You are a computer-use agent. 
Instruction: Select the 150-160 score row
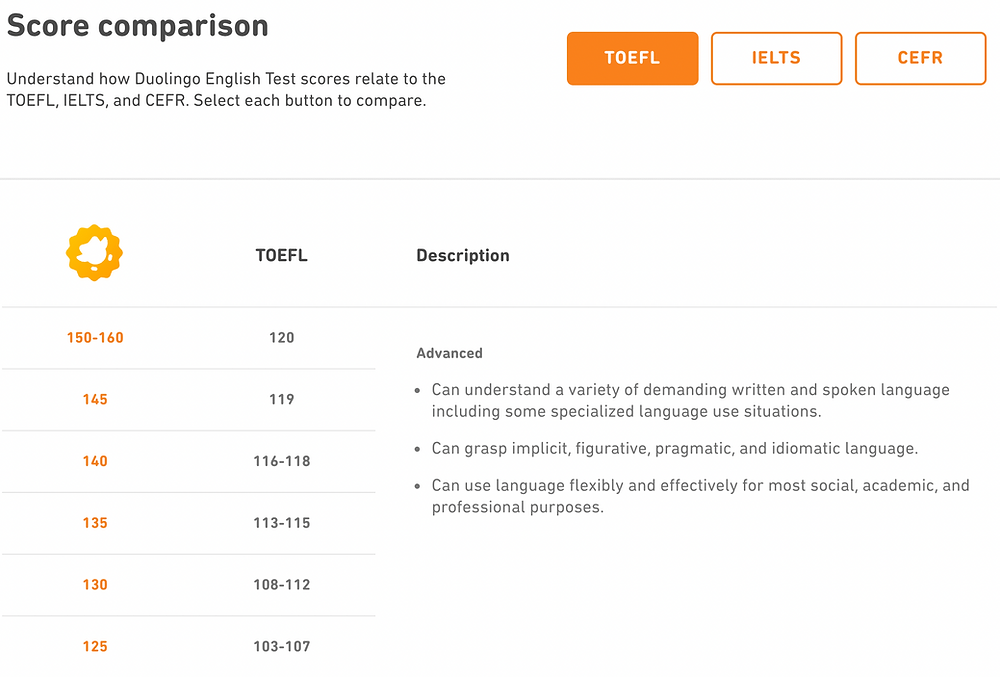point(189,338)
